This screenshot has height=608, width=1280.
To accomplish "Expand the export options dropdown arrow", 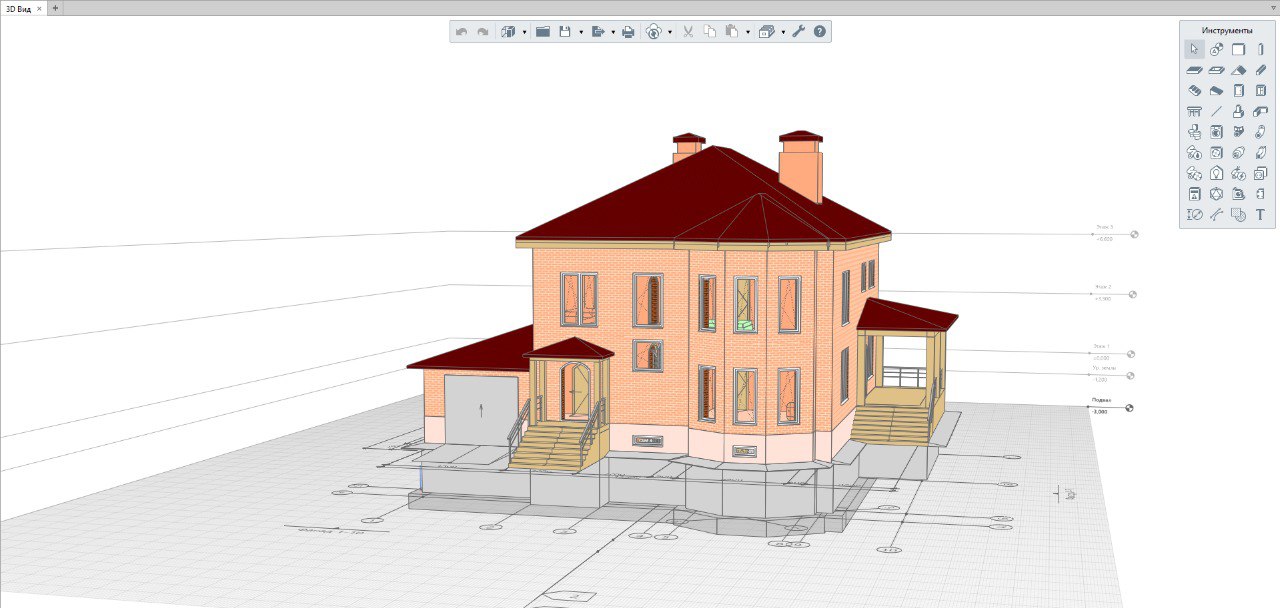I will (x=613, y=33).
